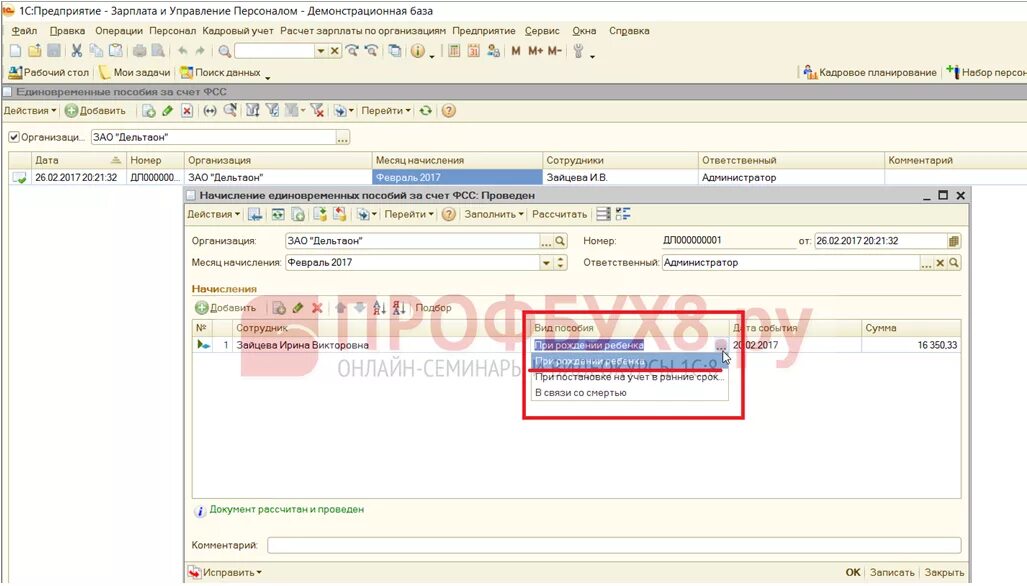Open Кадровое планирование panel button
This screenshot has height=586, width=1027.
tap(870, 73)
